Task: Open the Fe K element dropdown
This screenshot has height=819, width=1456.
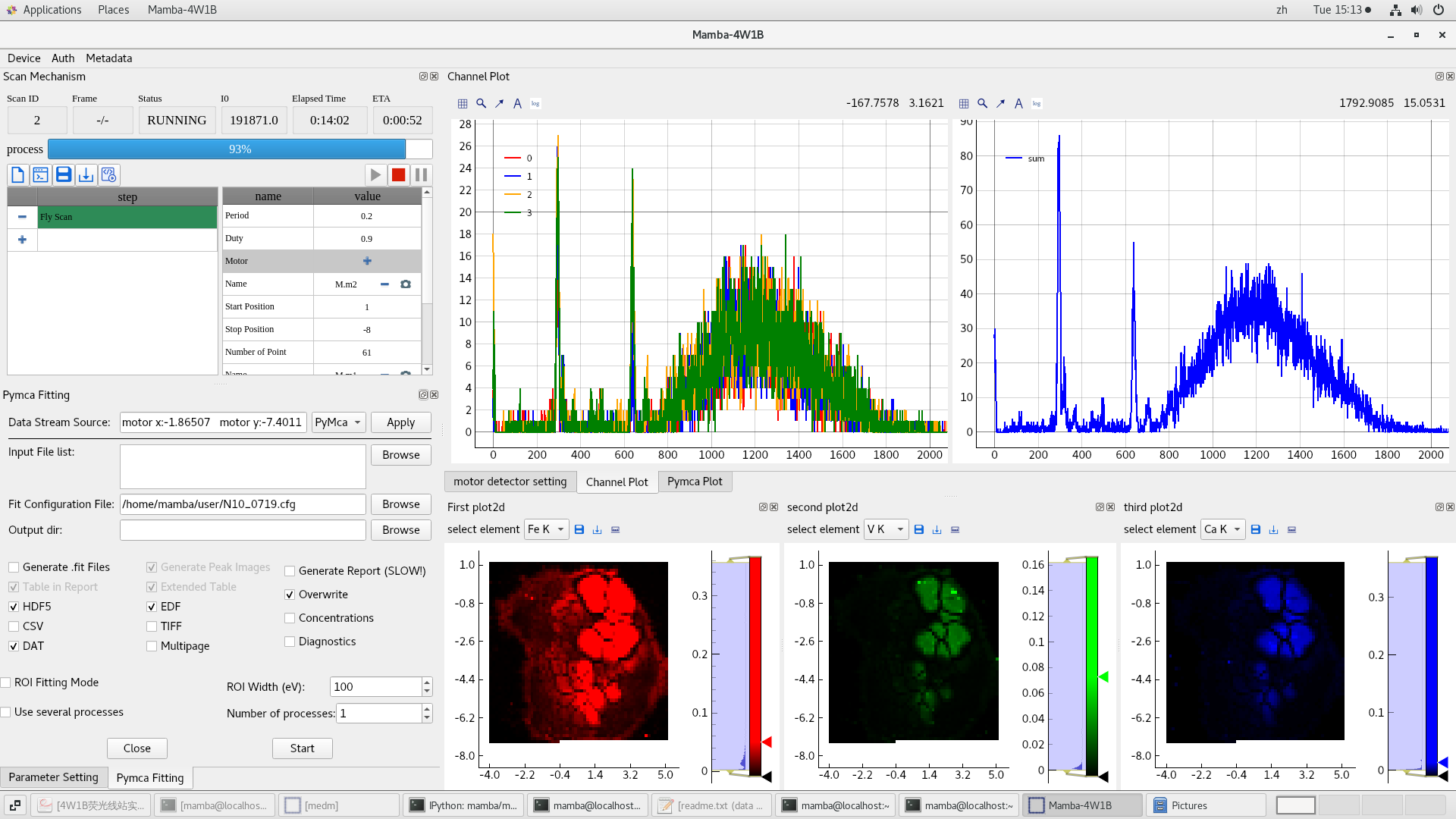Action: click(546, 529)
